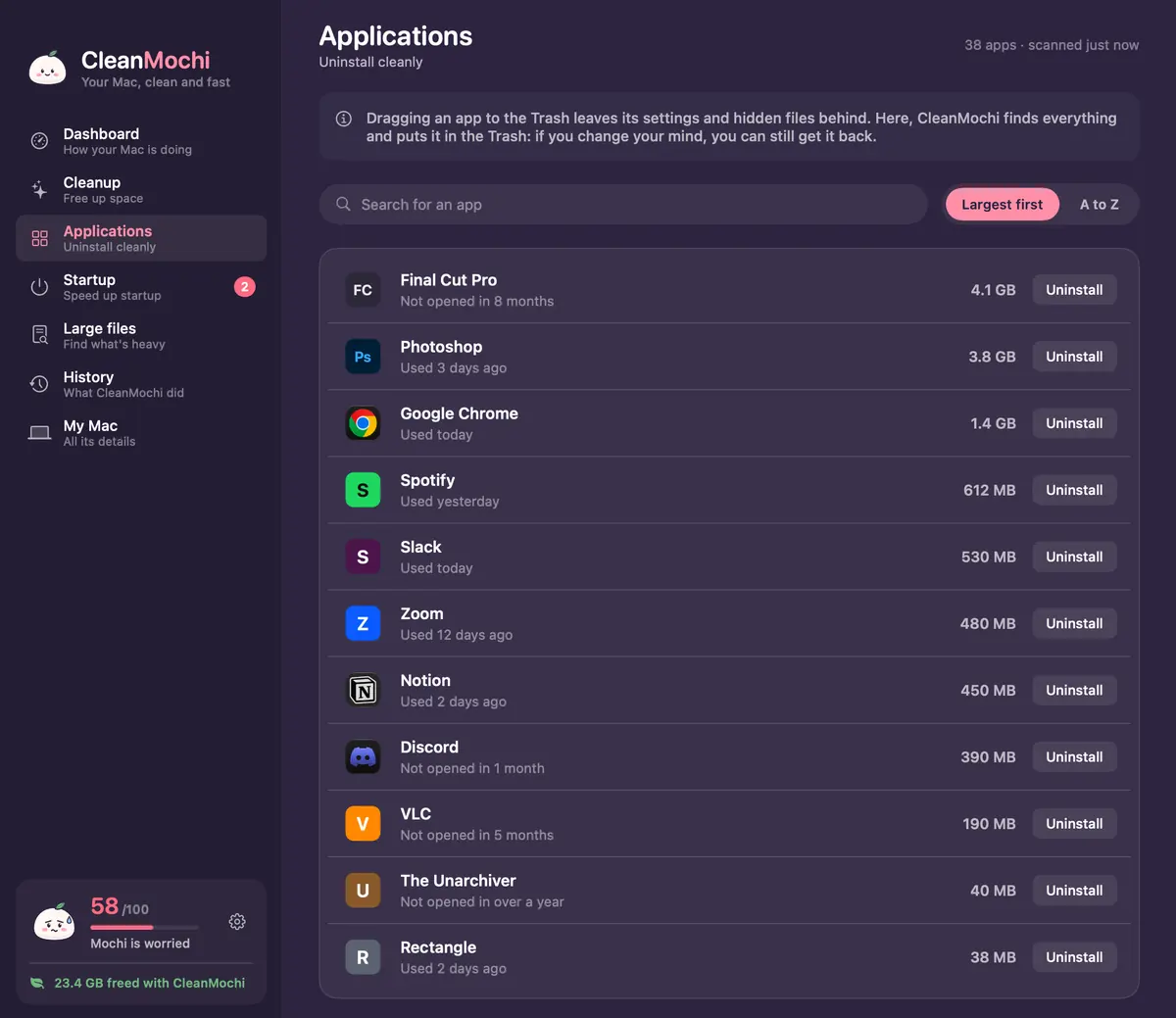Viewport: 1176px width, 1018px height.
Task: Click the magnifier icon in search bar
Action: (343, 204)
